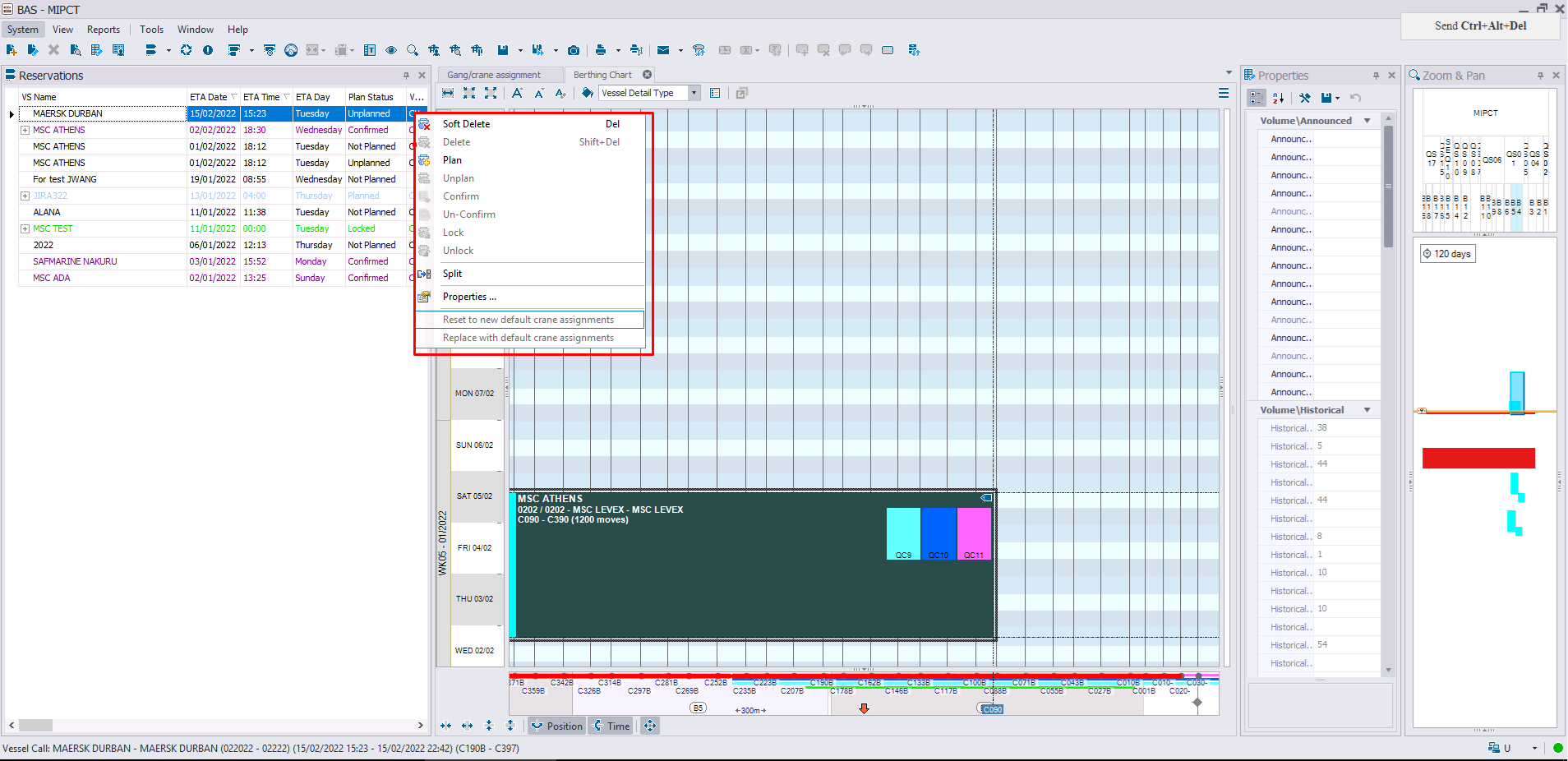Open the wrench tools icon in Properties panel

coord(1305,98)
